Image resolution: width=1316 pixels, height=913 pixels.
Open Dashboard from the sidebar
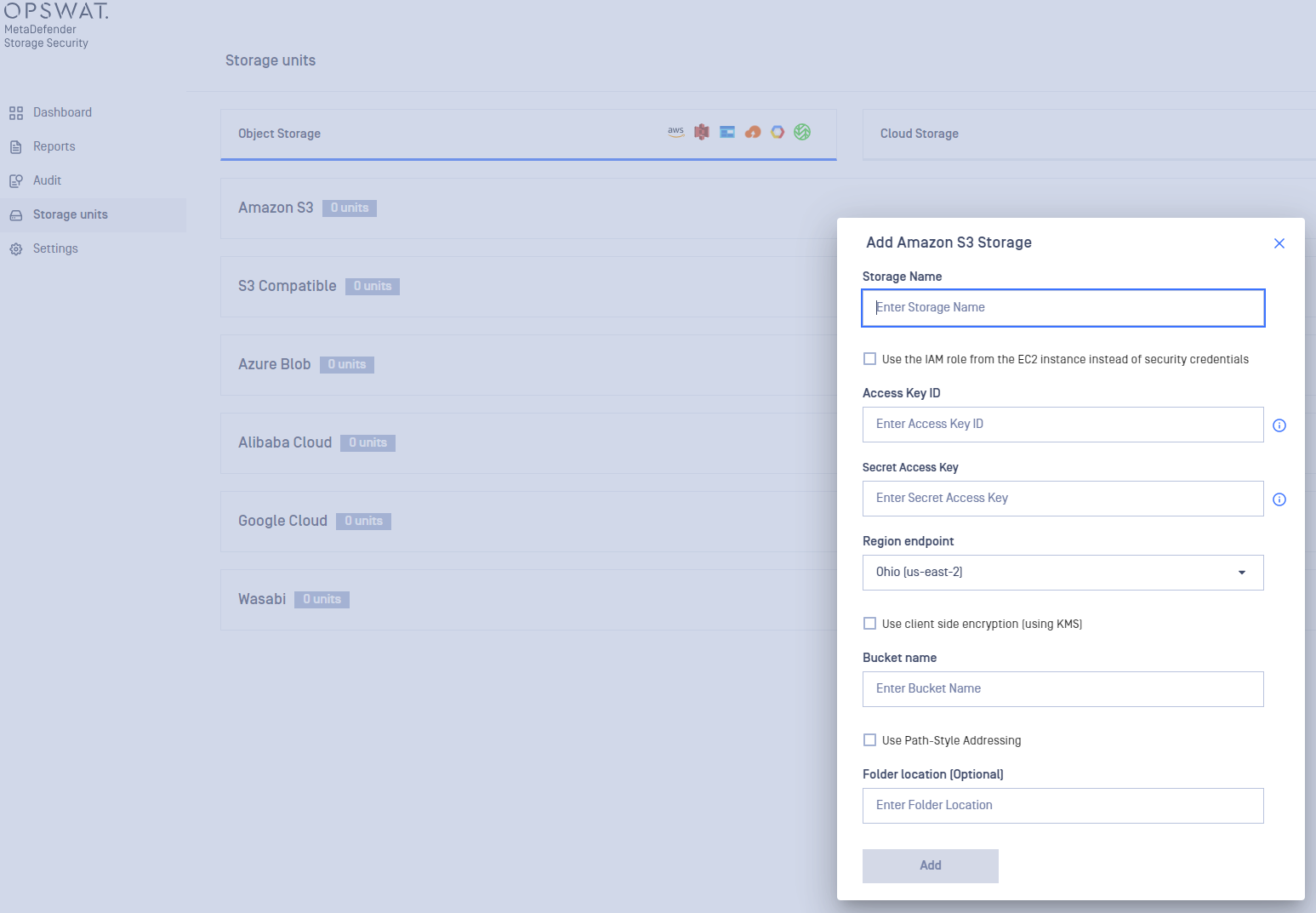[93, 113]
